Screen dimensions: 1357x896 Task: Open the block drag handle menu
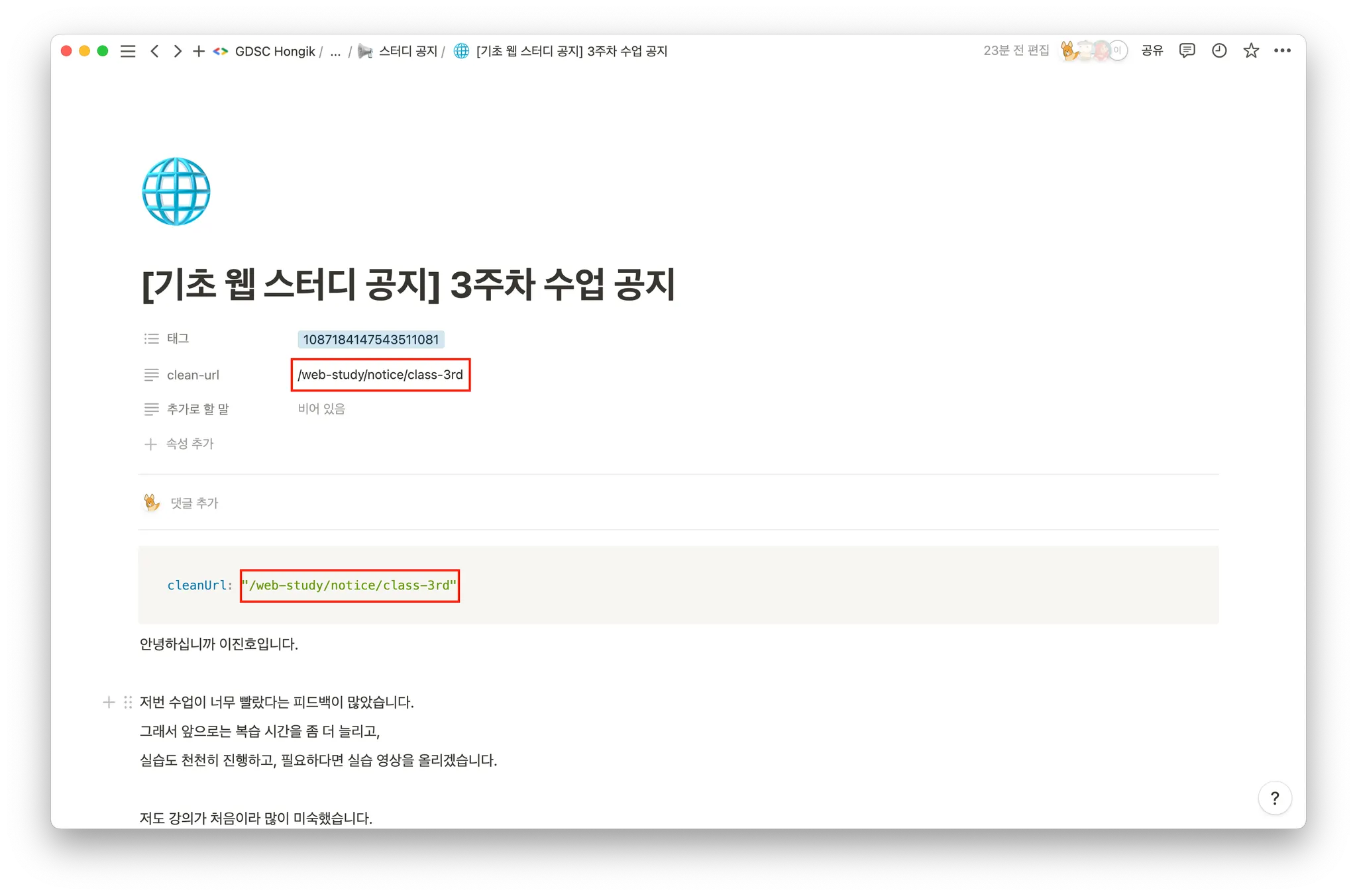[x=128, y=702]
